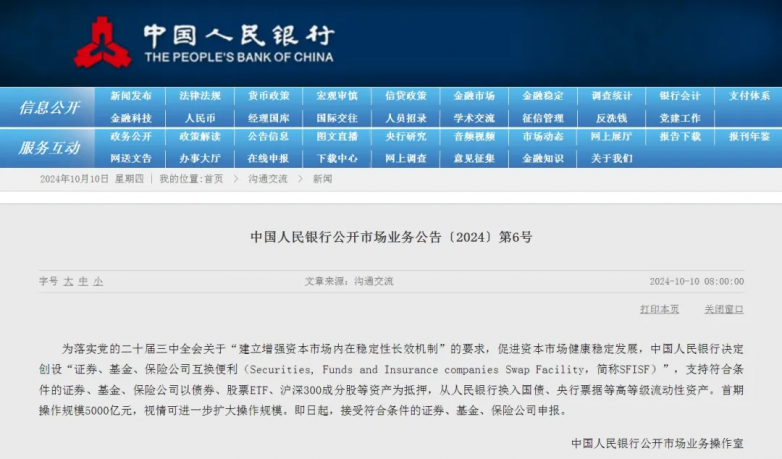Select 征信管理 navigation item
This screenshot has height=459, width=782.
(543, 118)
